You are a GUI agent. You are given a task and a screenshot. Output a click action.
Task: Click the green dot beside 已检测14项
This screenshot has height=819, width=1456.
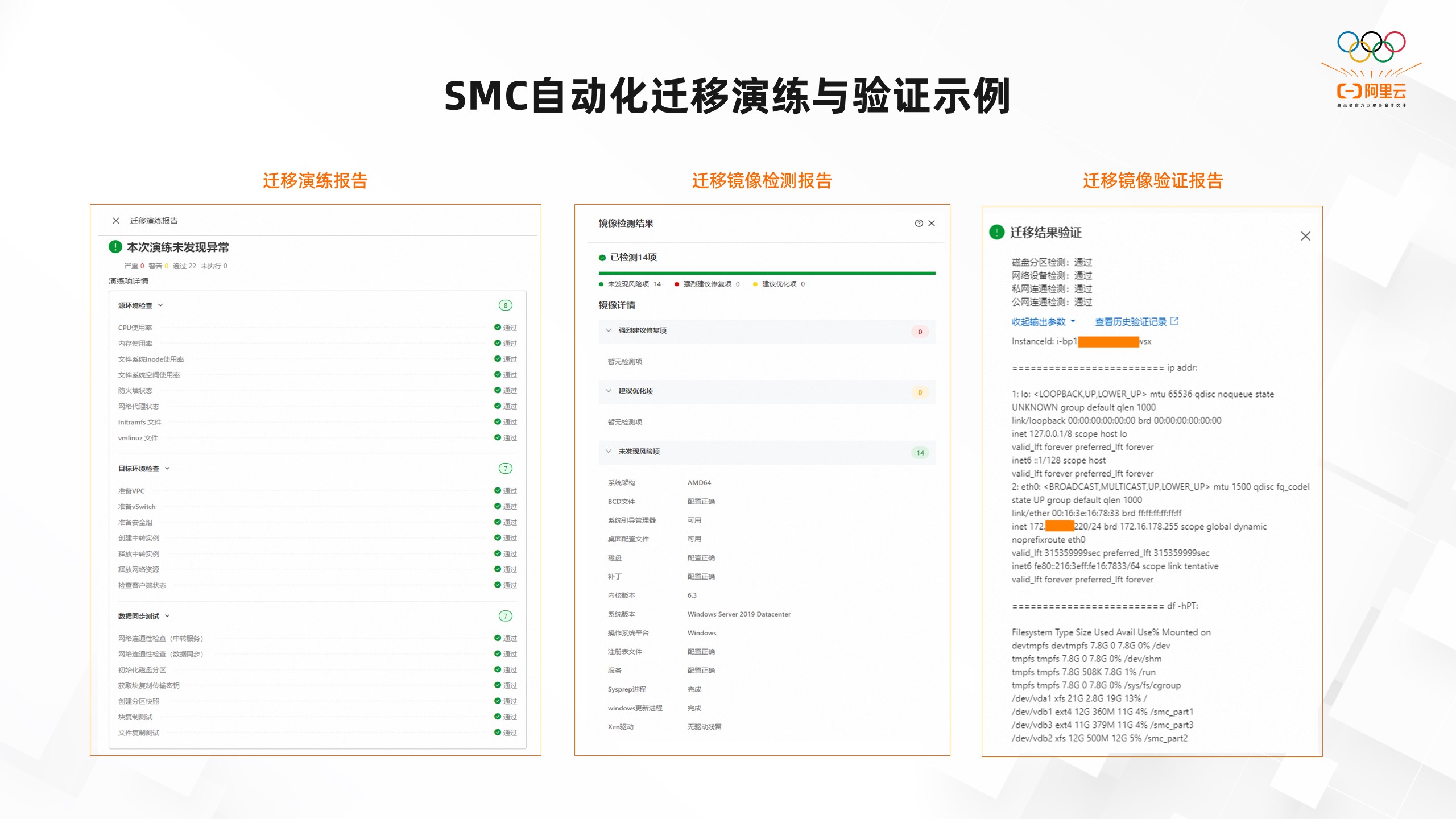tap(602, 258)
